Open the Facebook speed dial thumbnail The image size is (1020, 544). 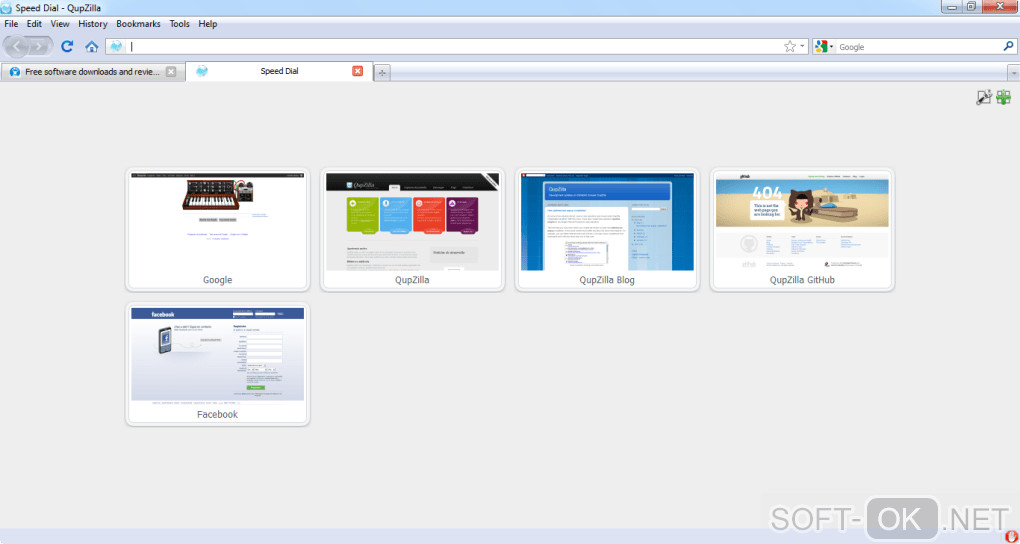coord(217,356)
